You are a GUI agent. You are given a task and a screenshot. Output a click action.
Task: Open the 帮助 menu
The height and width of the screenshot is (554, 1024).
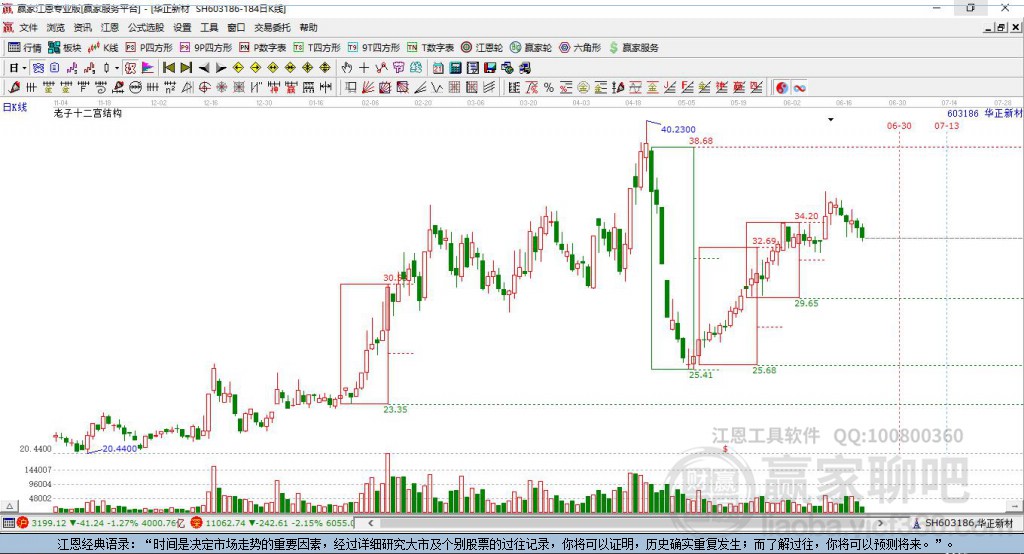[308, 27]
